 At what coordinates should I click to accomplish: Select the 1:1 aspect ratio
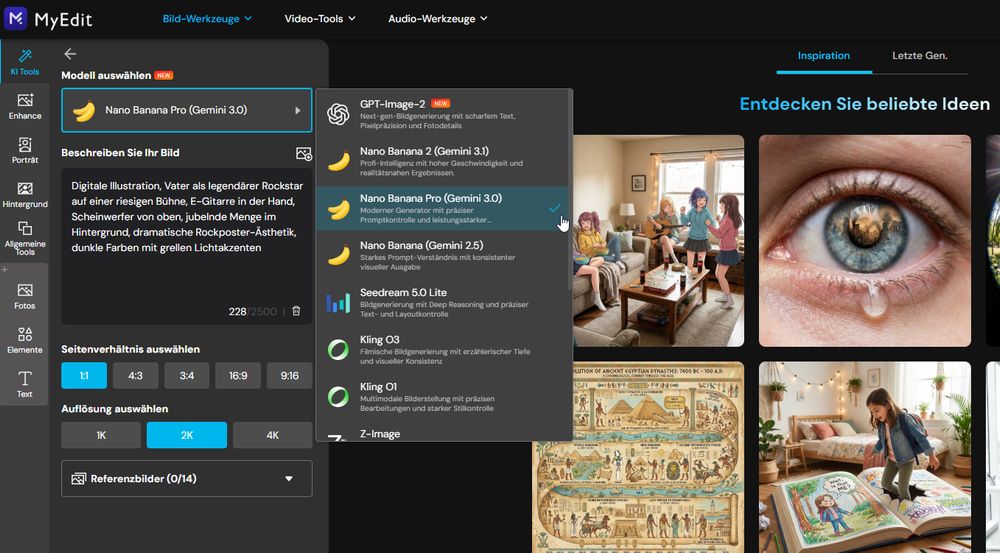coord(84,376)
